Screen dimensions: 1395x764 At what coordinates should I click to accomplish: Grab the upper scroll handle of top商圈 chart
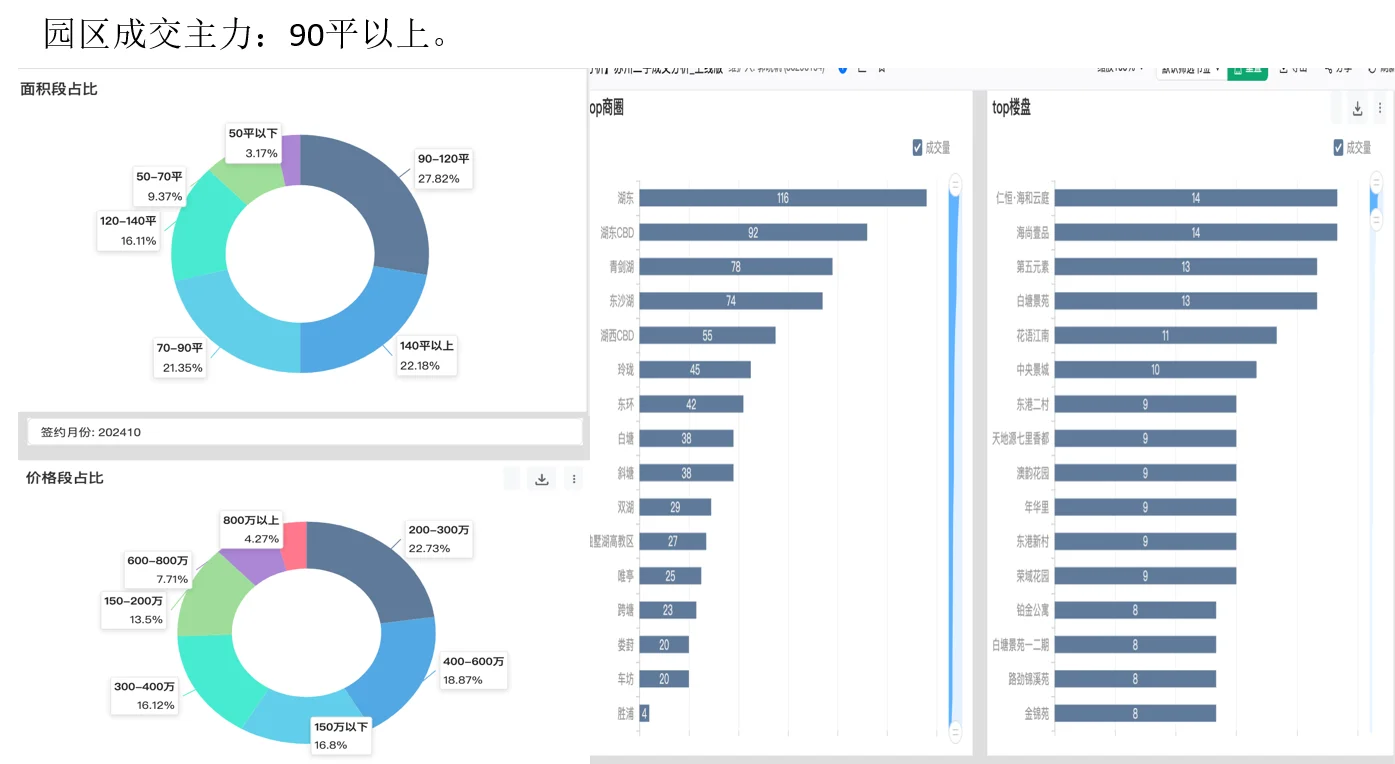[955, 184]
